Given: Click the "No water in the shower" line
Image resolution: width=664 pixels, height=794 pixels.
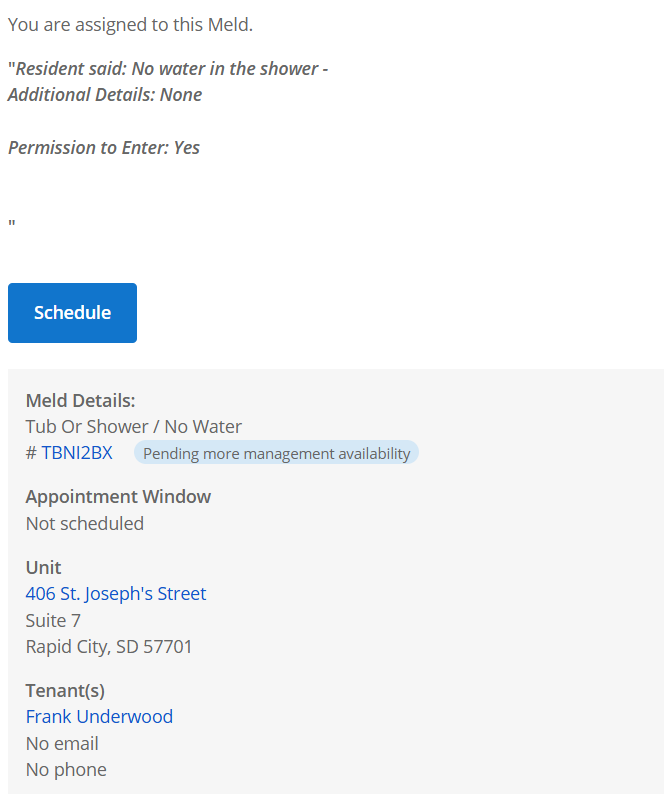Looking at the screenshot, I should coord(168,69).
